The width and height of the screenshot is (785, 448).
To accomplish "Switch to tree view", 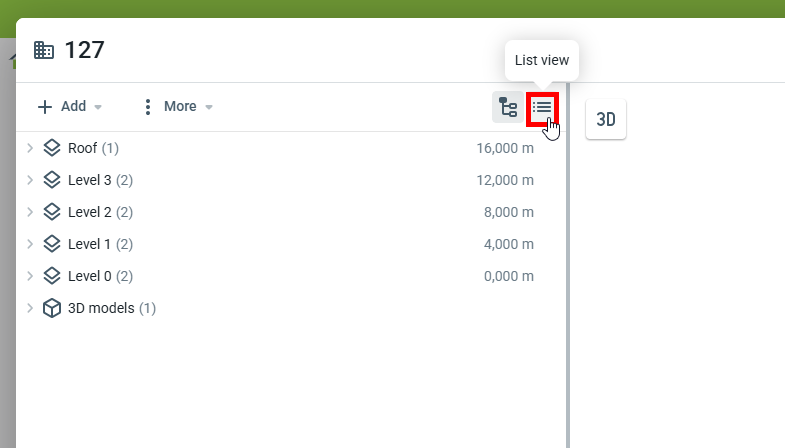I will (508, 107).
